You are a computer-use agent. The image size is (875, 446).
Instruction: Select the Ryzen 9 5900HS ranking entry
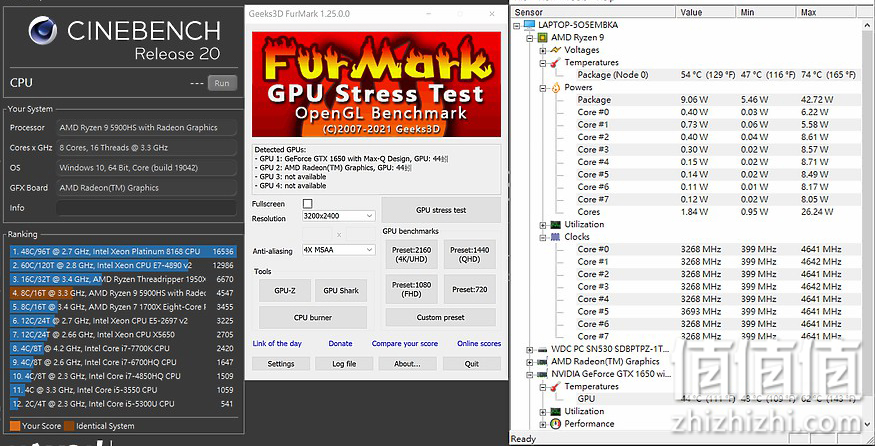[x=123, y=292]
